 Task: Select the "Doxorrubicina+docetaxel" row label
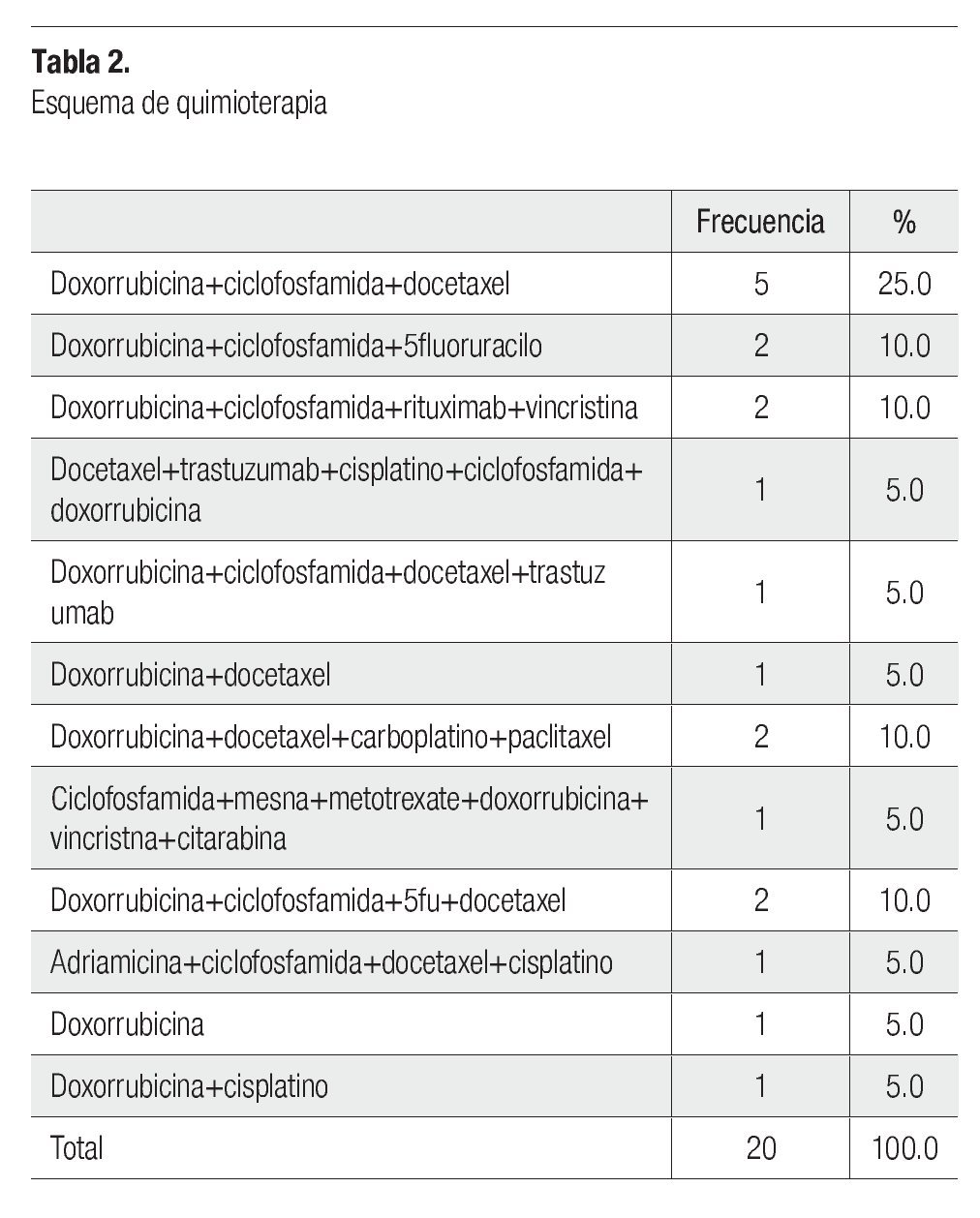pyautogui.click(x=191, y=674)
